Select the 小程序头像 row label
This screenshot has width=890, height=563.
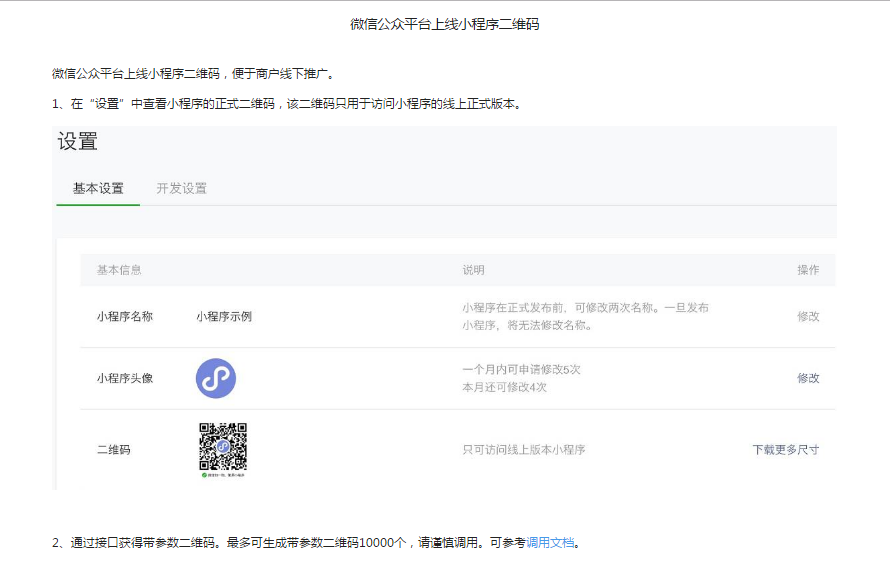[125, 378]
